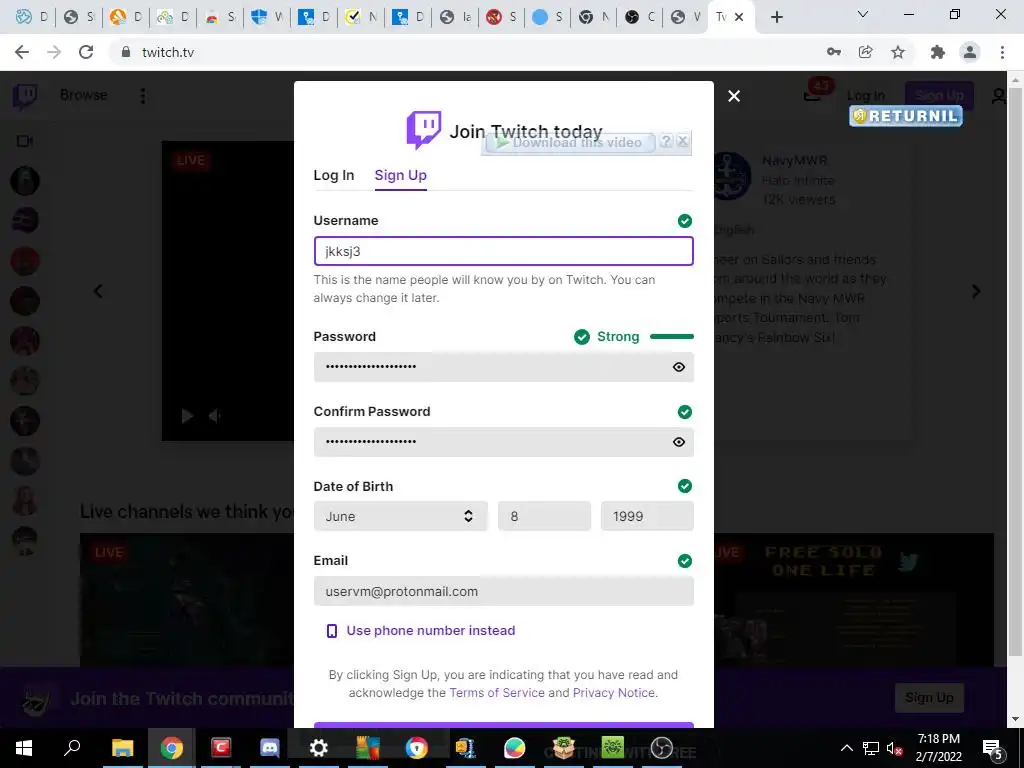The height and width of the screenshot is (768, 1024).
Task: Click the Twitch logo in the page header
Action: click(25, 96)
